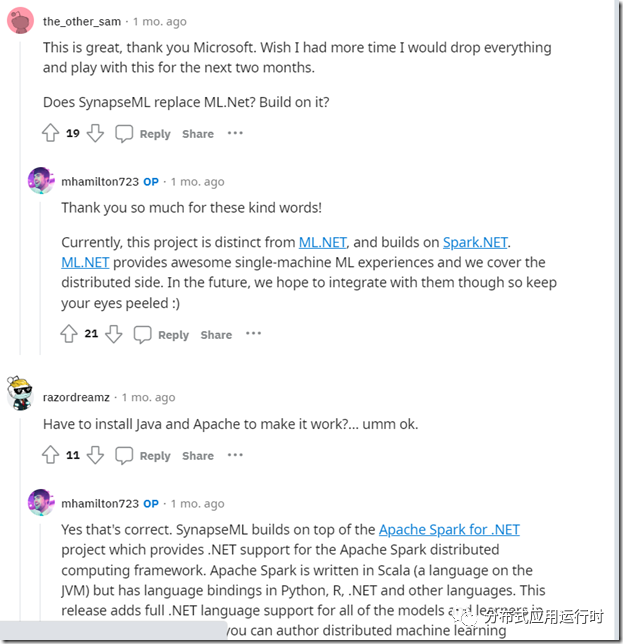This screenshot has width=623, height=644.
Task: Upvote mhamilton723's reply with 21 points
Action: [69, 334]
